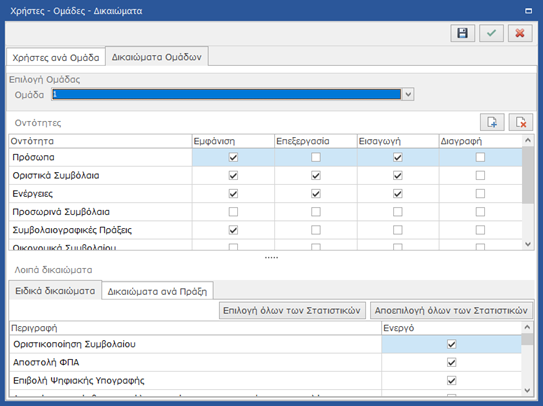The image size is (543, 406).
Task: Click the Ομάδα selection input field
Action: point(226,94)
